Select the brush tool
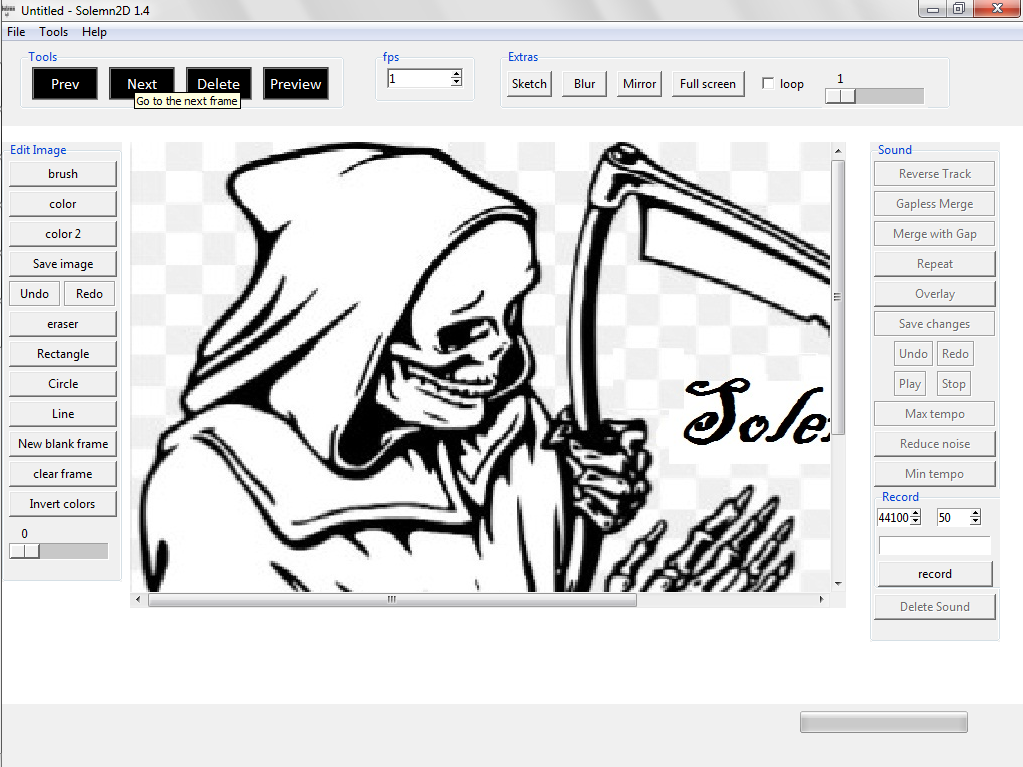Viewport: 1023px width, 767px height. (x=63, y=174)
